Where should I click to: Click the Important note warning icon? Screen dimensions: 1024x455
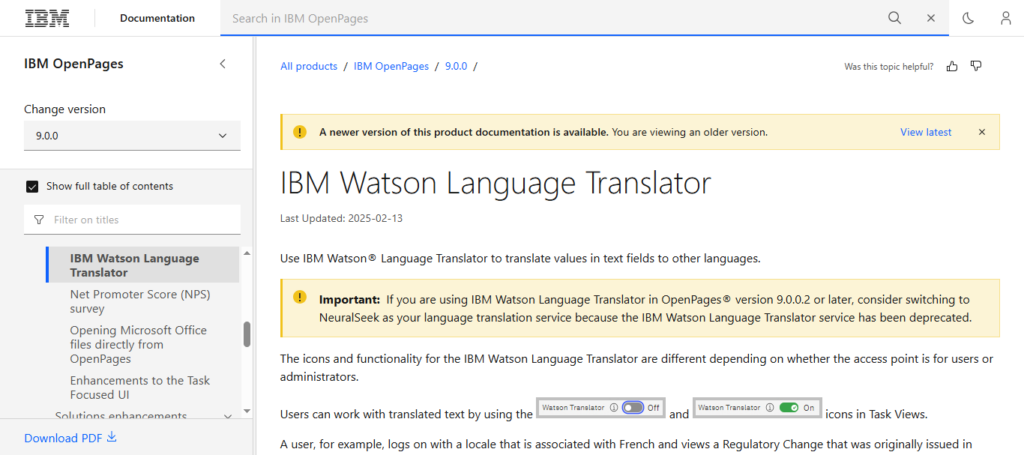pos(299,297)
